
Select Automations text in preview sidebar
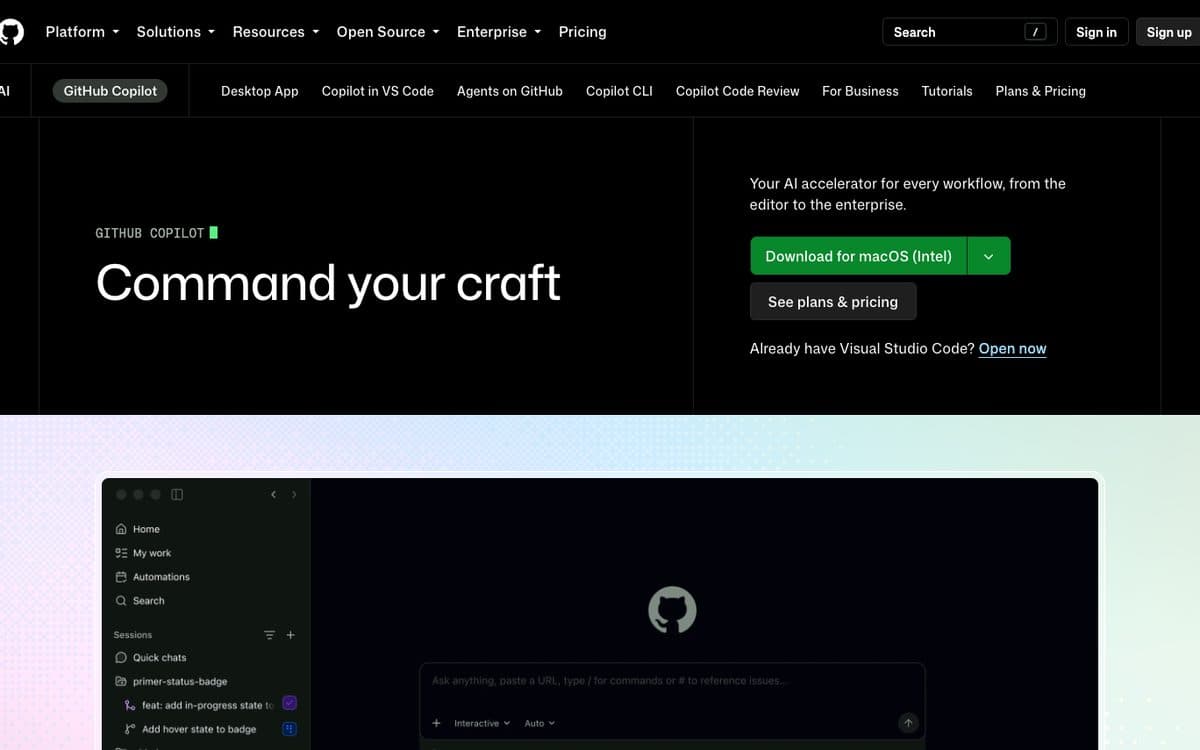(x=161, y=577)
